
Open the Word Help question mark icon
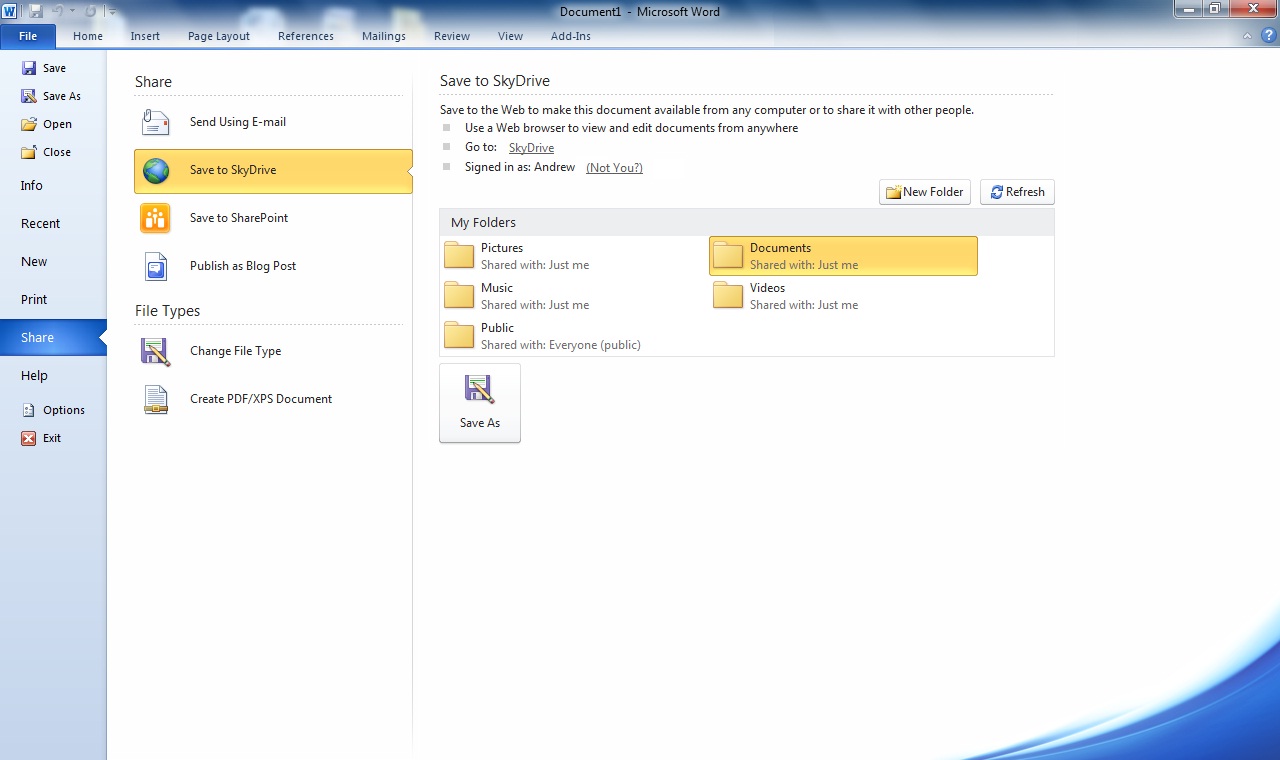coord(1268,35)
